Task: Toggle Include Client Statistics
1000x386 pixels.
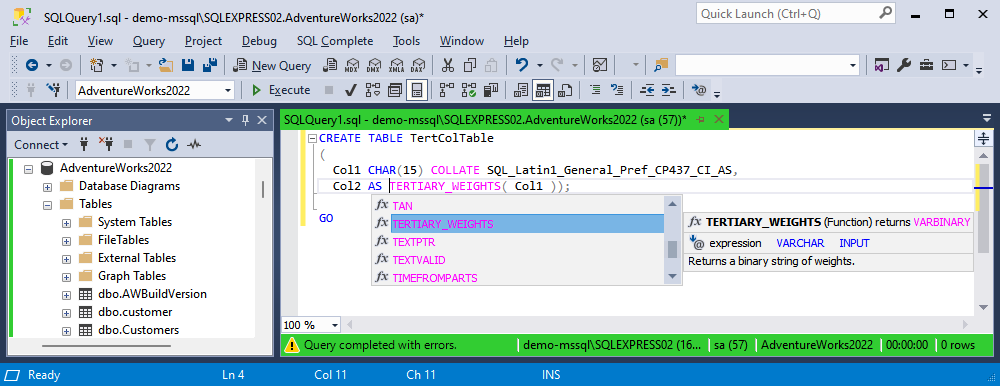Action: pos(490,90)
